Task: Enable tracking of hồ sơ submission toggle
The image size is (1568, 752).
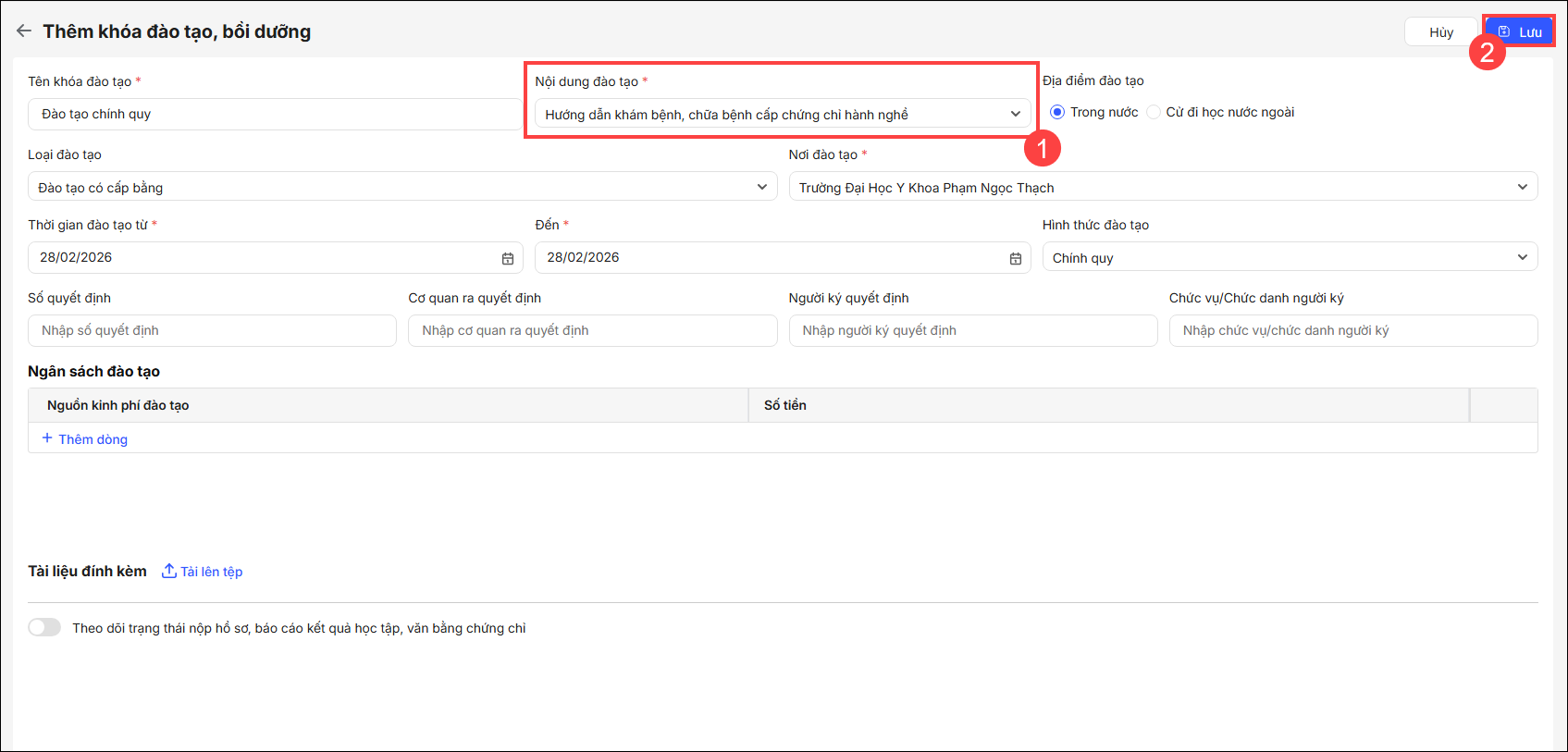Action: point(44,627)
